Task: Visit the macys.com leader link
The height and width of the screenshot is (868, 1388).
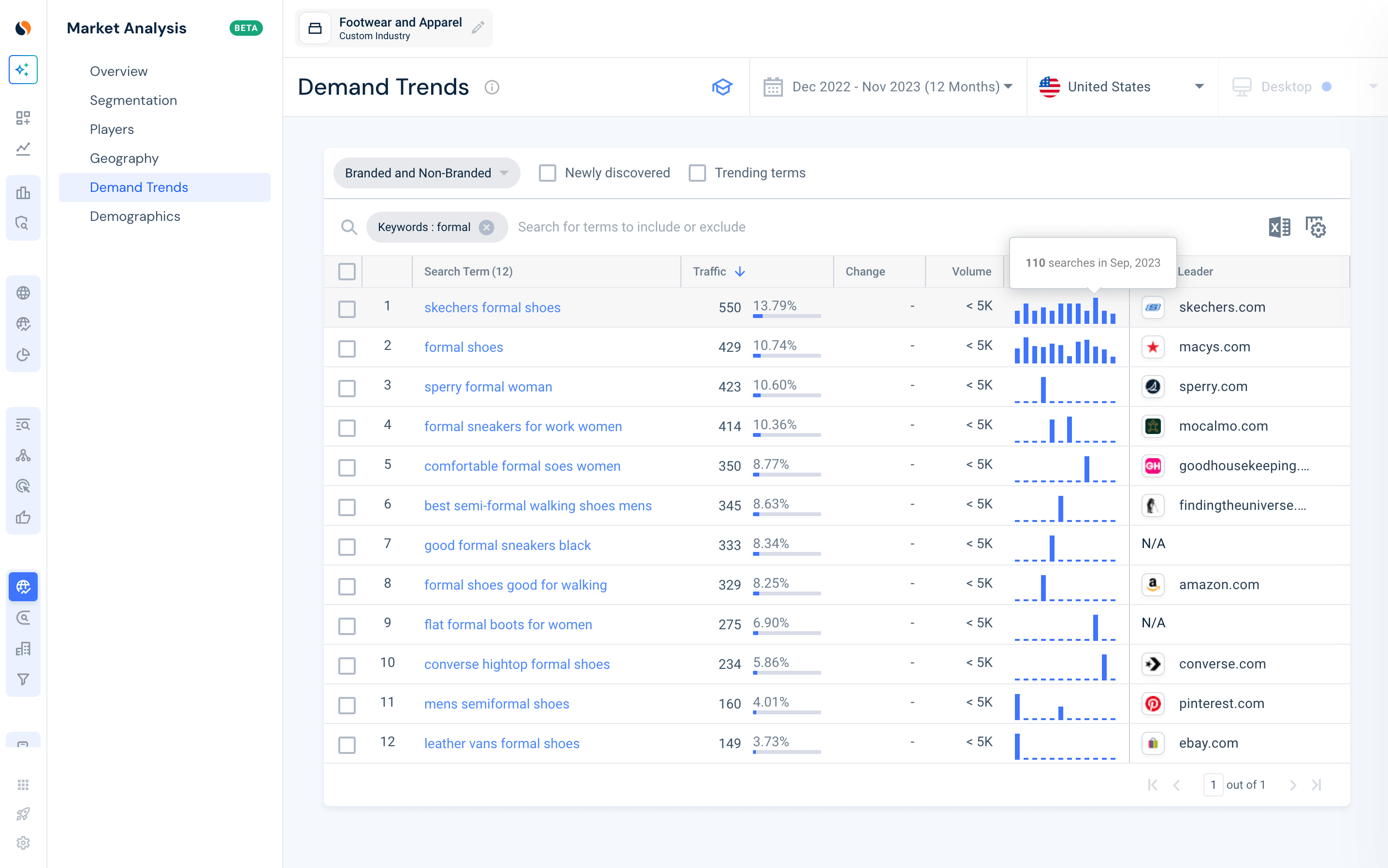Action: pyautogui.click(x=1214, y=347)
